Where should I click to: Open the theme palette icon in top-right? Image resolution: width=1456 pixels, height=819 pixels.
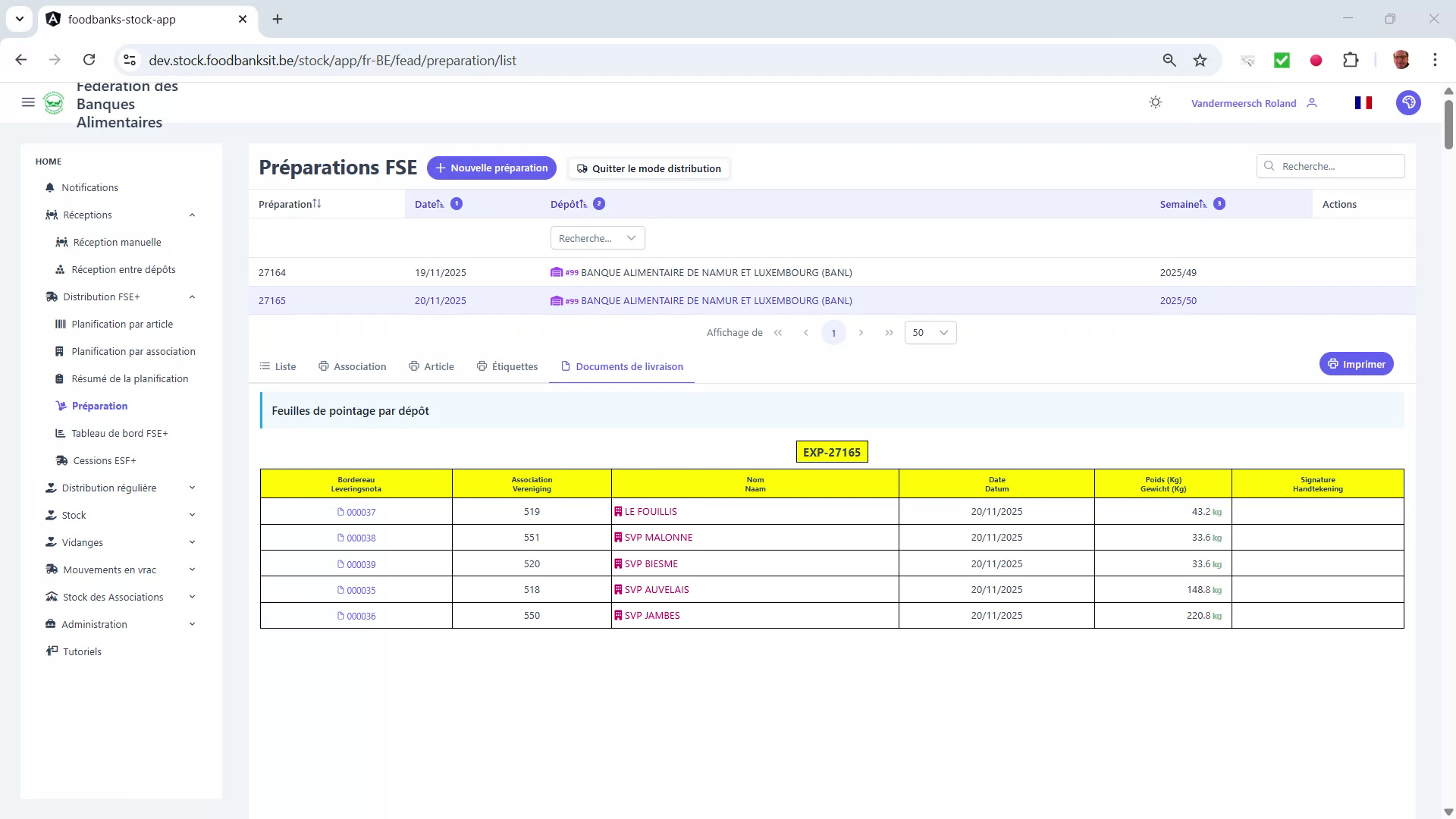tap(1408, 102)
